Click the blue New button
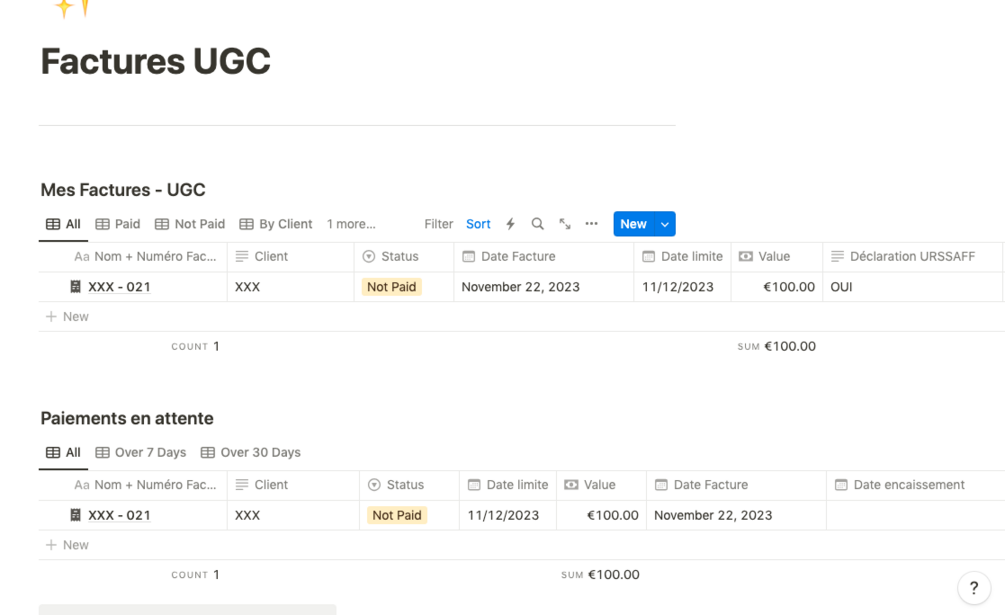The width and height of the screenshot is (1005, 615). [633, 224]
